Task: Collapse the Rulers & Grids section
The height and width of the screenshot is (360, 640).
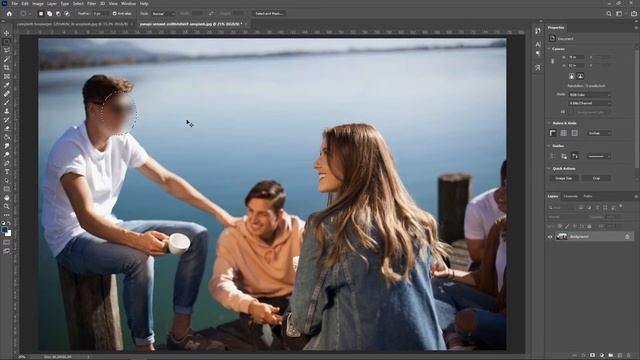Action: [x=549, y=123]
